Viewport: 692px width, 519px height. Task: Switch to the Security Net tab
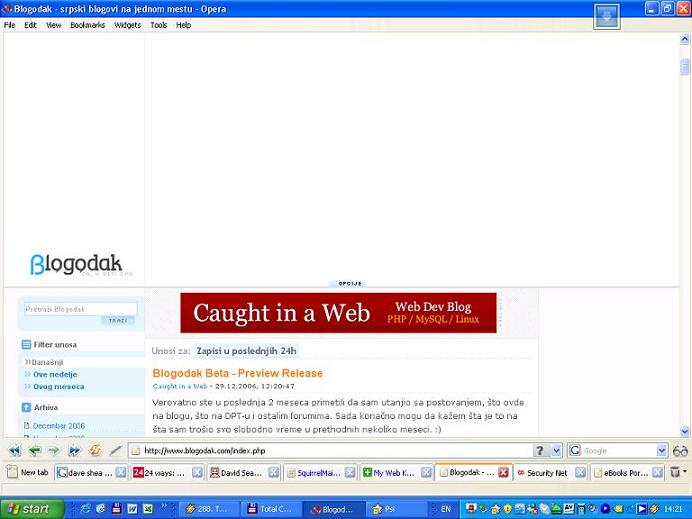[x=545, y=473]
